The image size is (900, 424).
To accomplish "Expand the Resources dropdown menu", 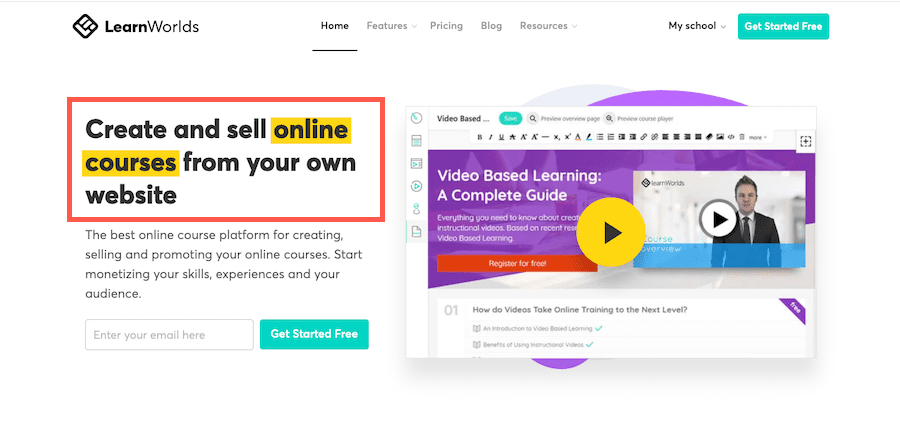I will (x=548, y=26).
